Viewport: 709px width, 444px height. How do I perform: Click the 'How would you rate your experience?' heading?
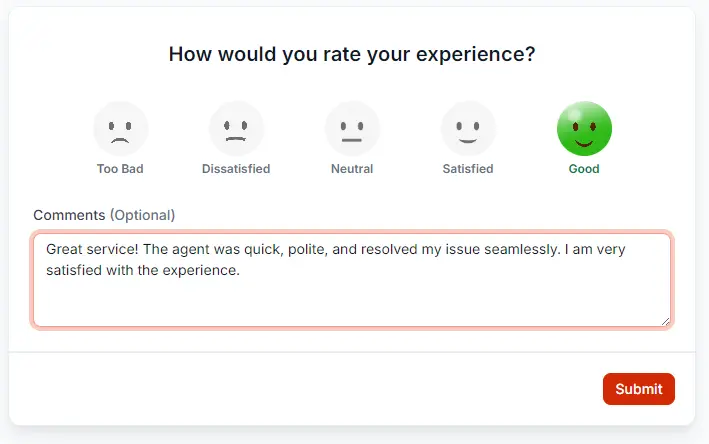point(352,54)
